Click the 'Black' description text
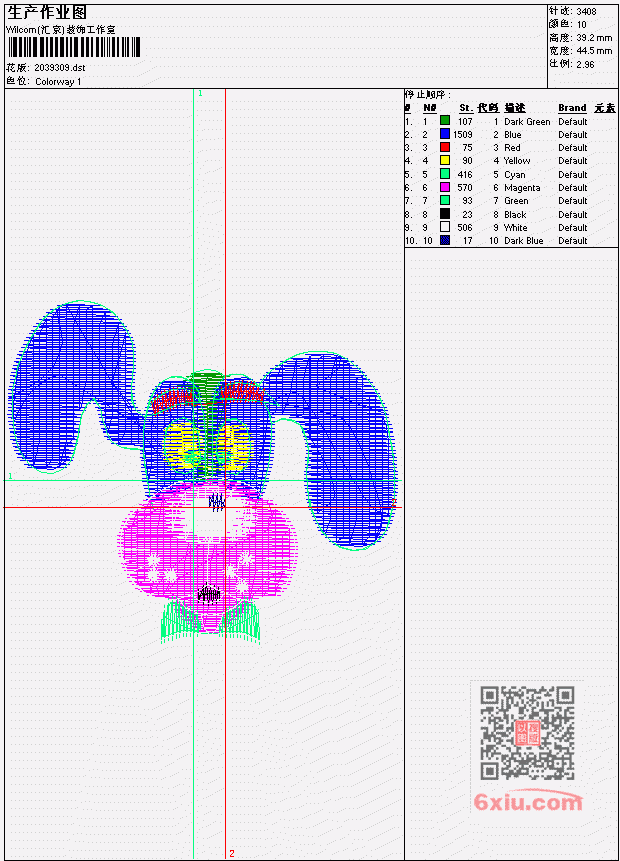 click(x=515, y=215)
